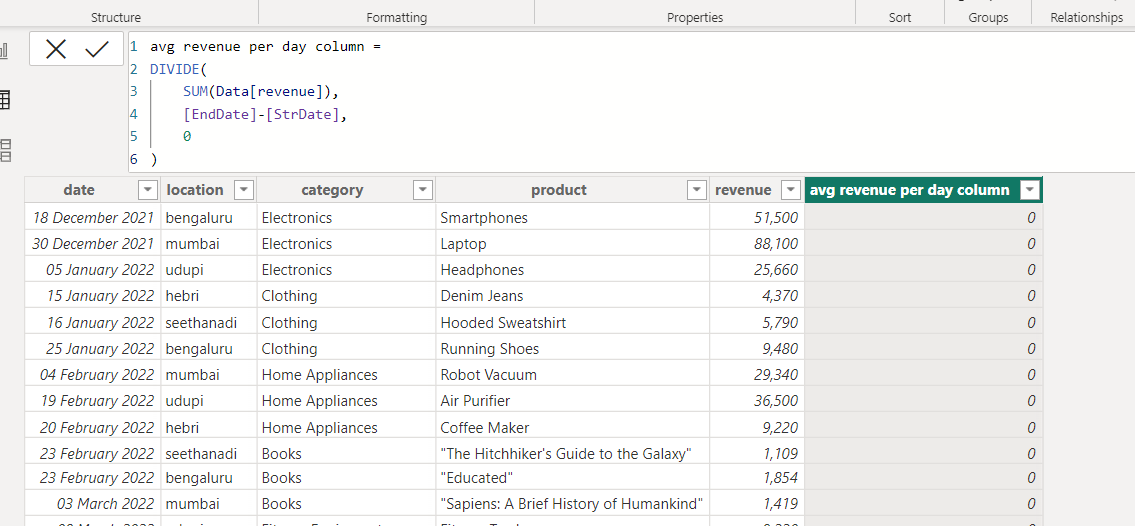Image resolution: width=1135 pixels, height=526 pixels.
Task: Click the revenue value 25,660
Action: point(775,270)
